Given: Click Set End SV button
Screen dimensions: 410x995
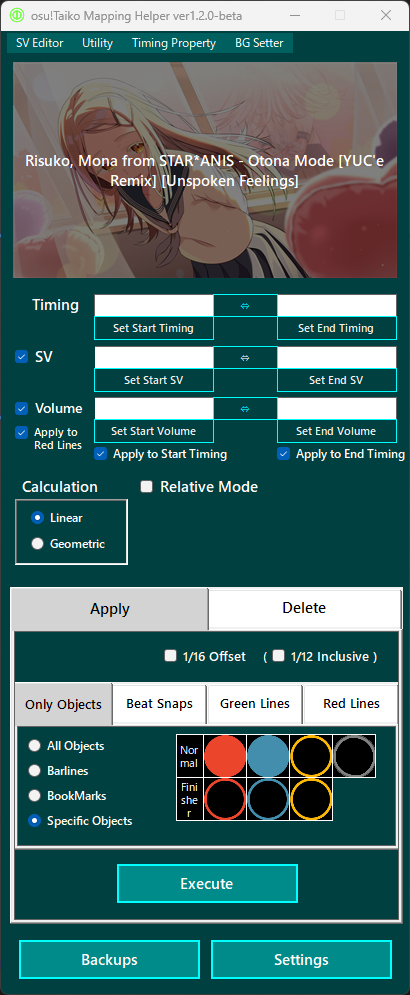Looking at the screenshot, I should [336, 380].
